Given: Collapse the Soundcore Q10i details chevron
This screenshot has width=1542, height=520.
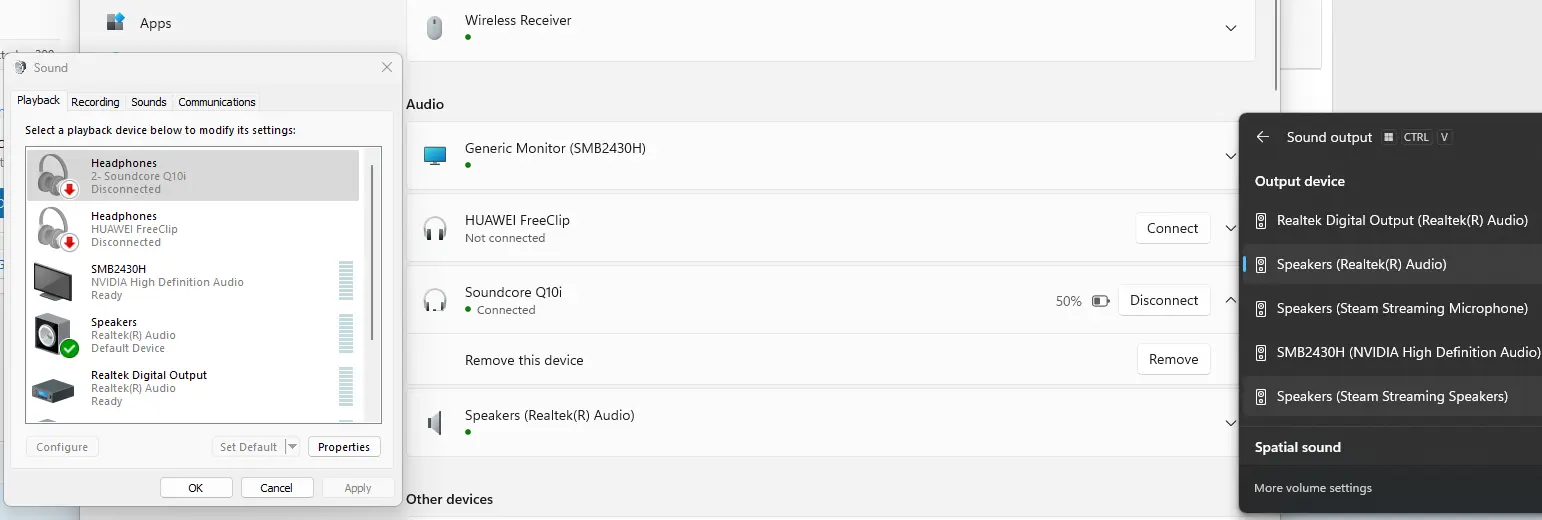Looking at the screenshot, I should 1231,300.
